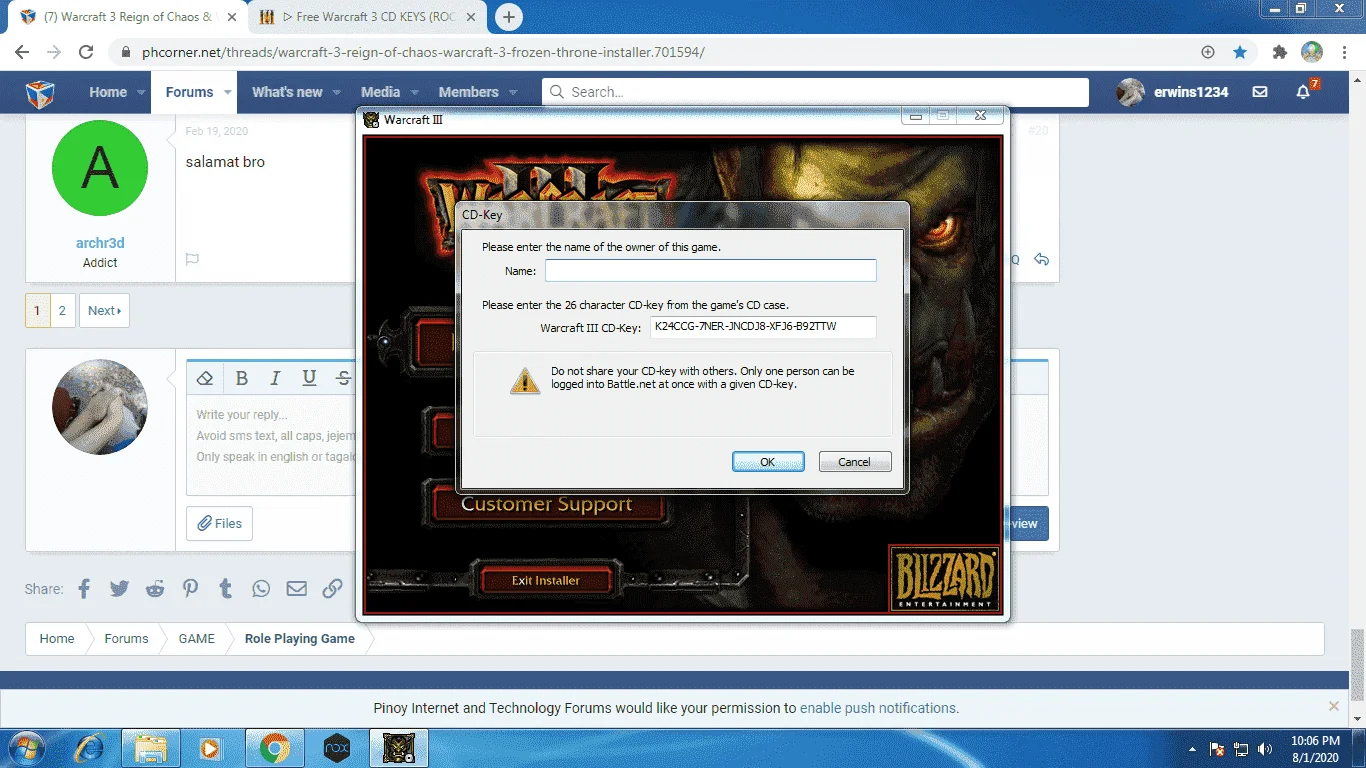
Task: Dismiss the push notification banner
Action: 1333,706
